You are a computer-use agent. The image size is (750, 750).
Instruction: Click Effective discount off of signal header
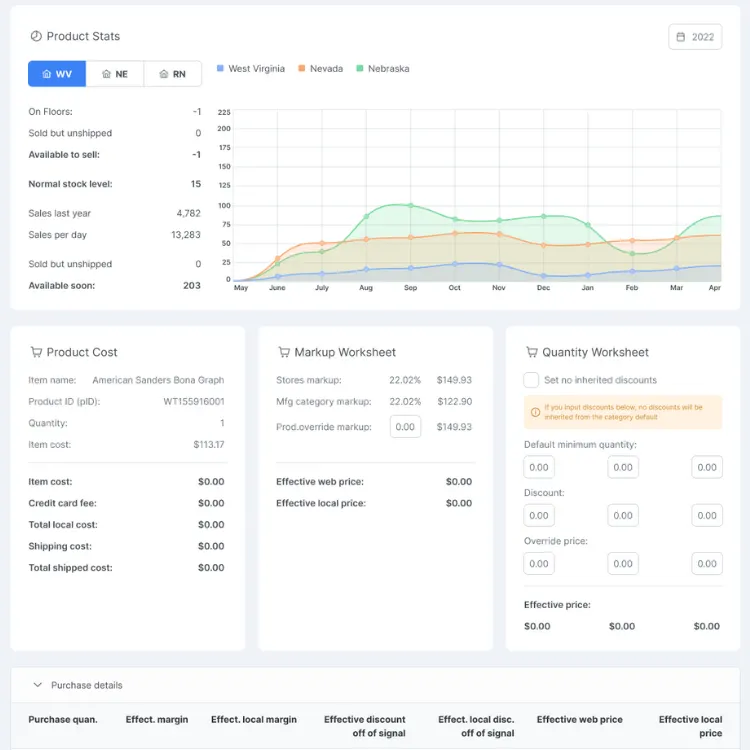pyautogui.click(x=365, y=726)
